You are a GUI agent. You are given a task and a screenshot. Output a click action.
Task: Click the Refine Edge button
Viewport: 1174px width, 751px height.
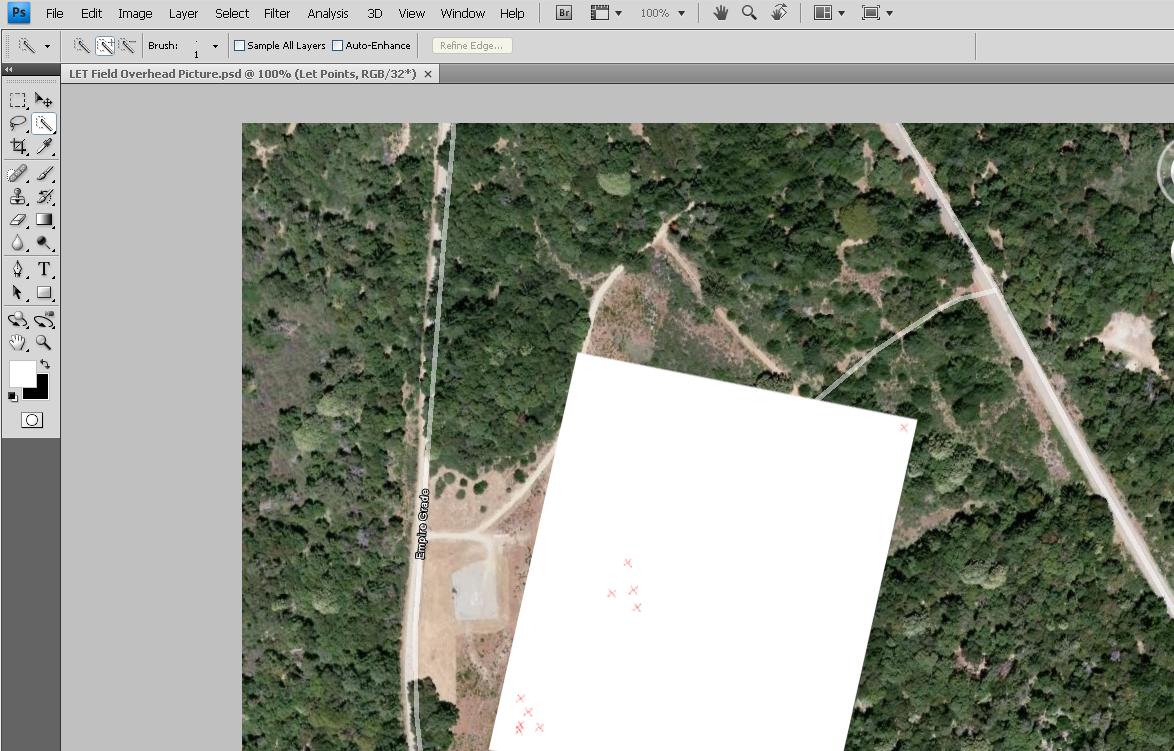pos(471,46)
